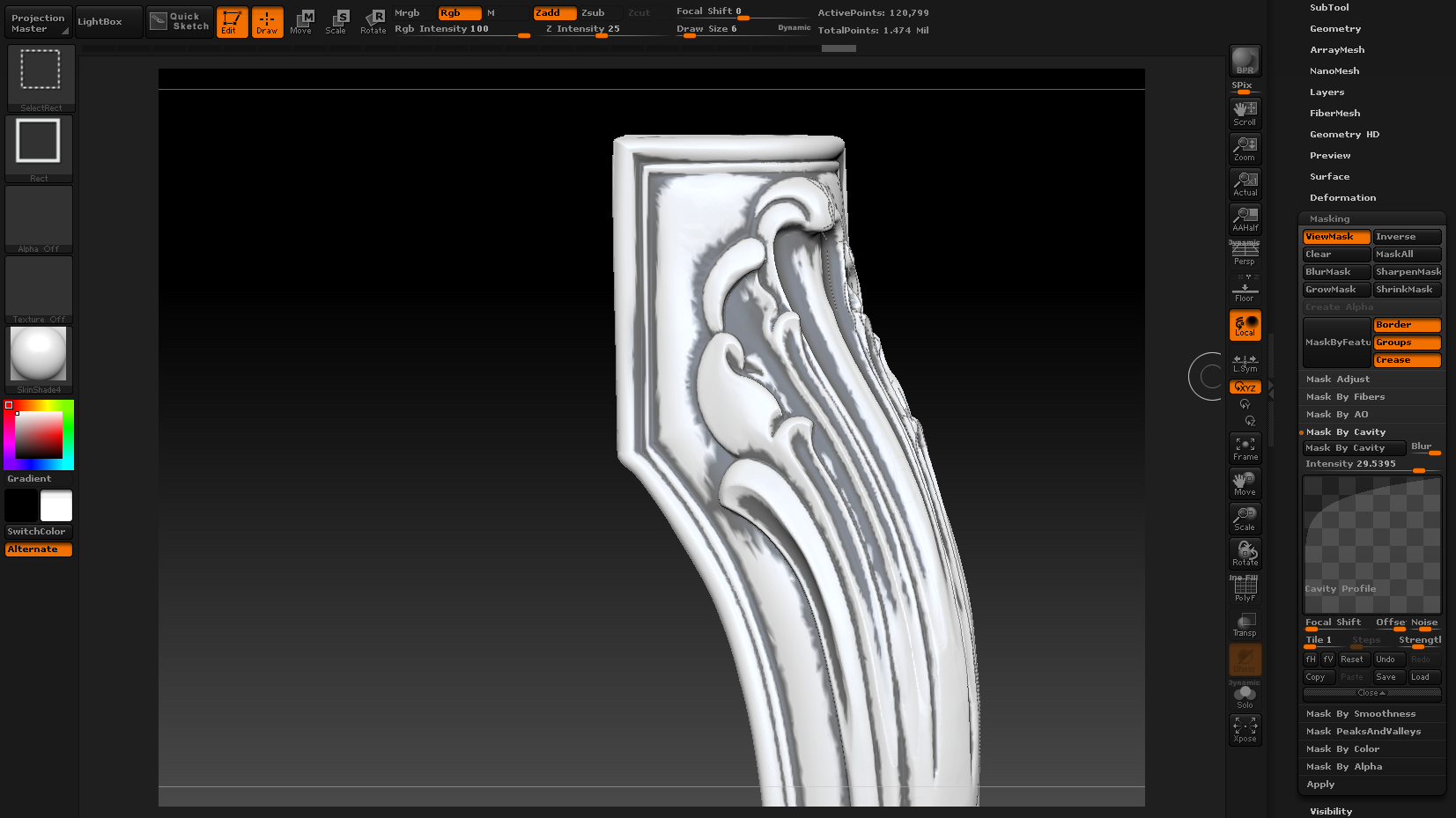Expand the Deformation panel
1456x818 pixels.
1342,197
